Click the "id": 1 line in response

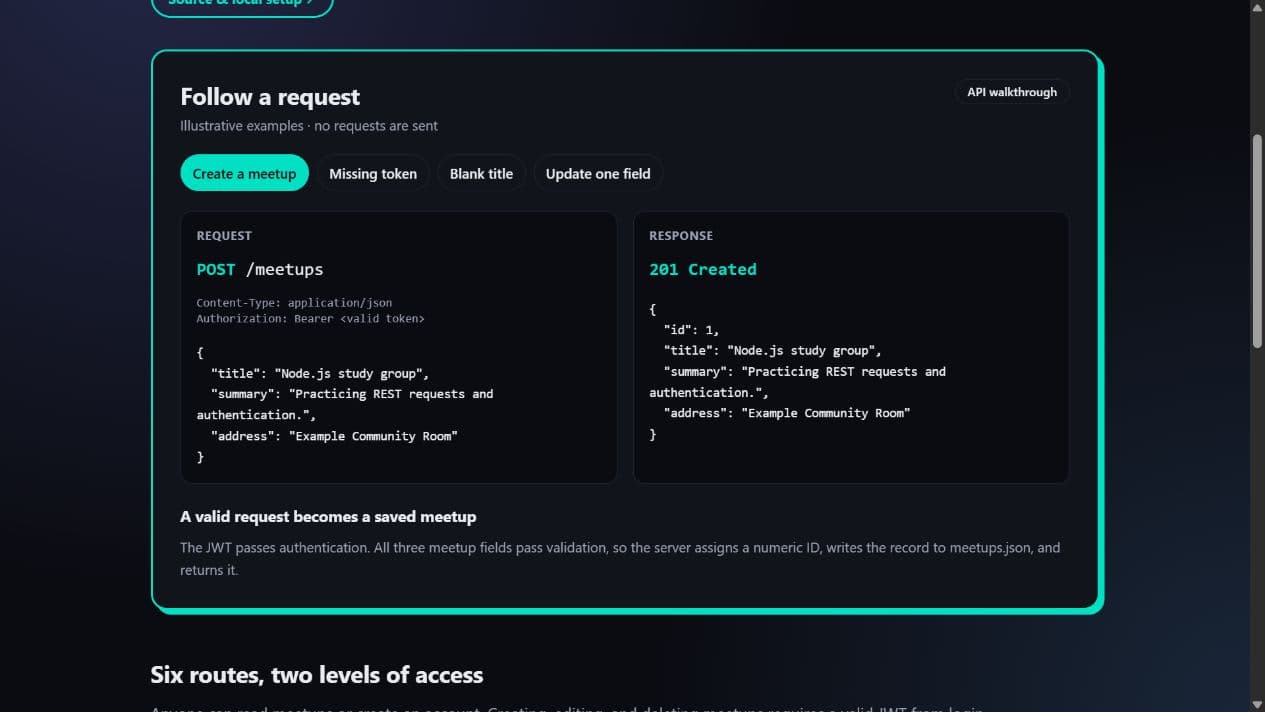[691, 329]
